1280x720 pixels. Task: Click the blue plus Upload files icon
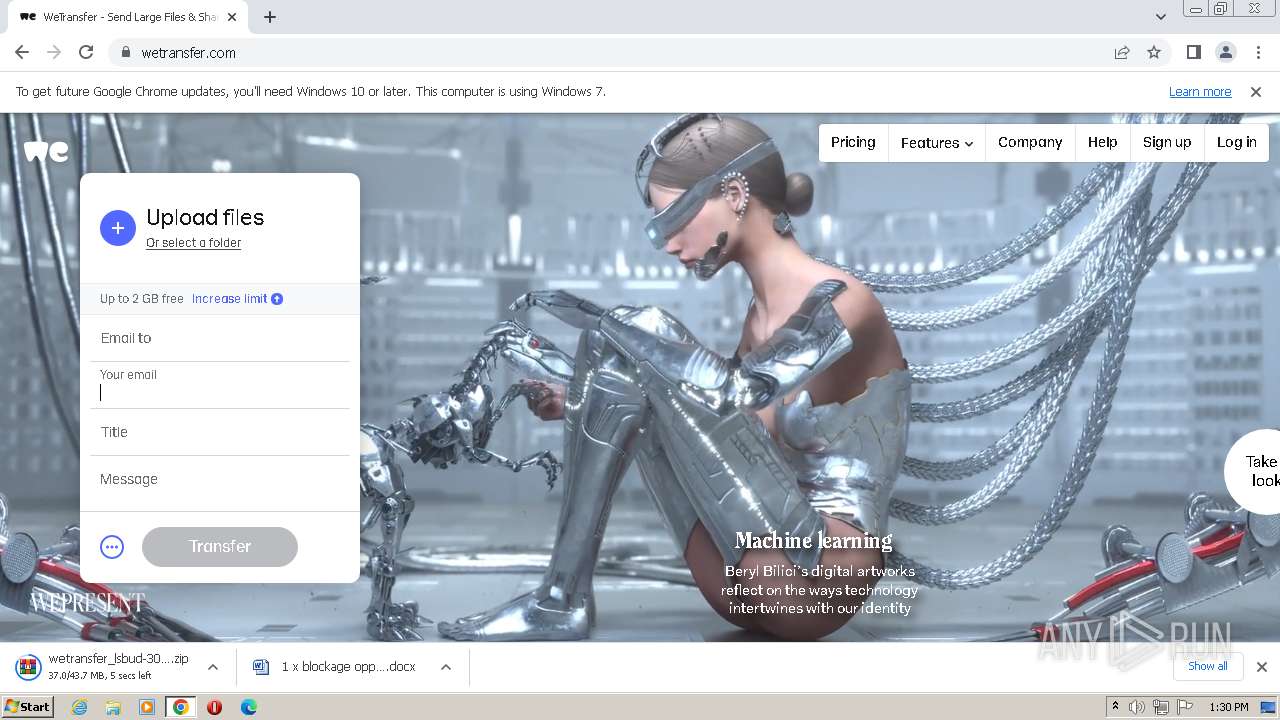117,228
